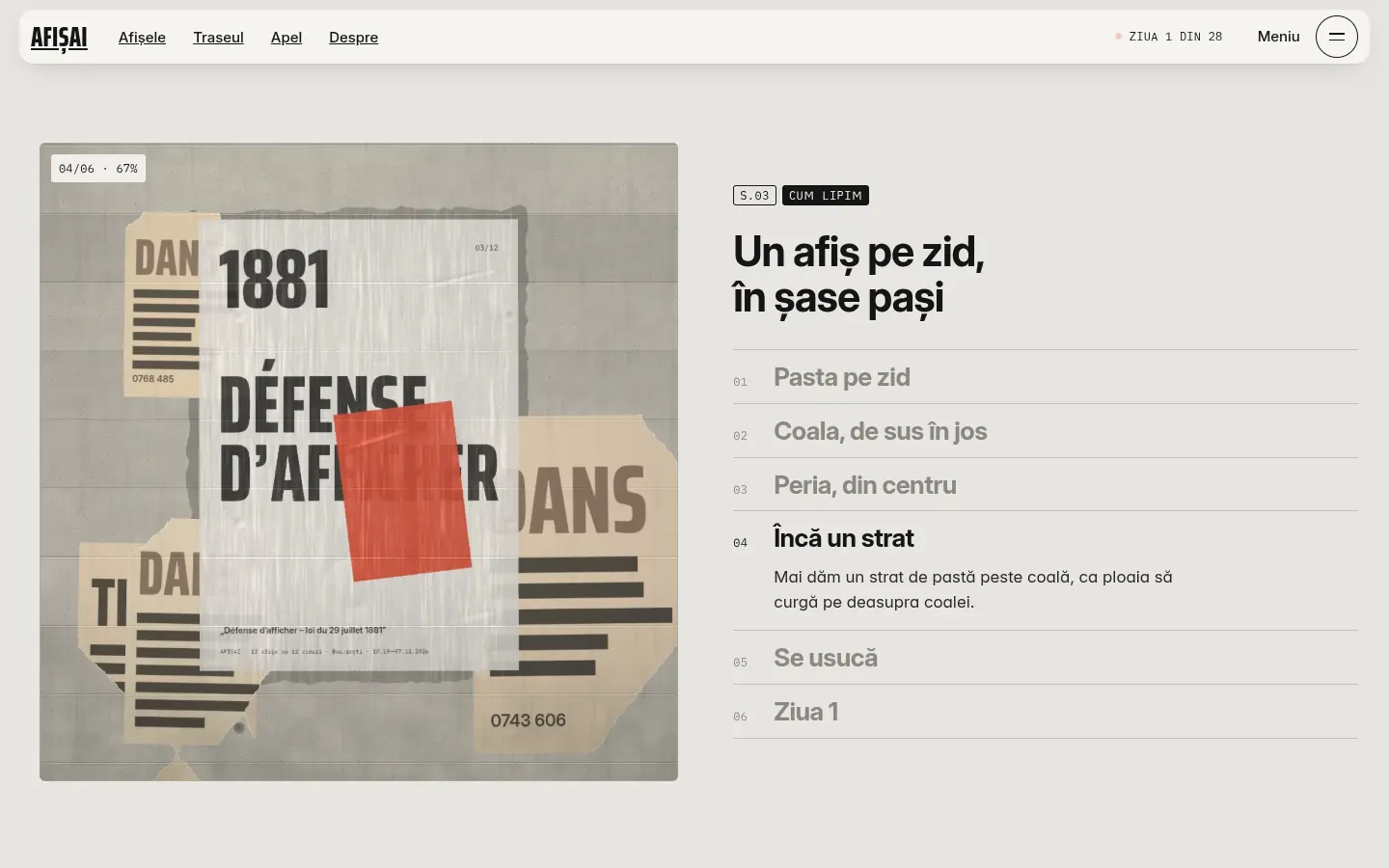Screen dimensions: 1389x868
Task: Open the Despre nav link
Action: [353, 38]
